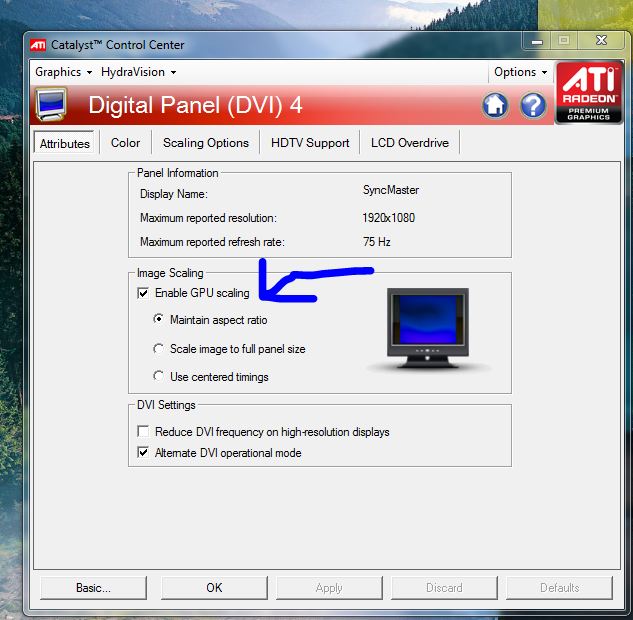Select Use centered timings option
The image size is (633, 620).
159,376
